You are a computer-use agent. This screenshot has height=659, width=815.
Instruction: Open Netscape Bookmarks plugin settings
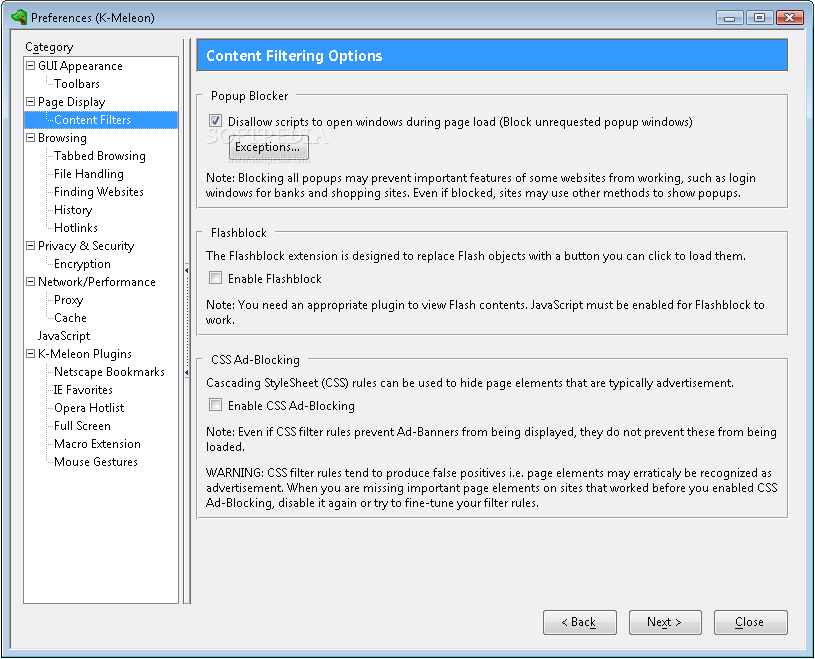pyautogui.click(x=109, y=372)
